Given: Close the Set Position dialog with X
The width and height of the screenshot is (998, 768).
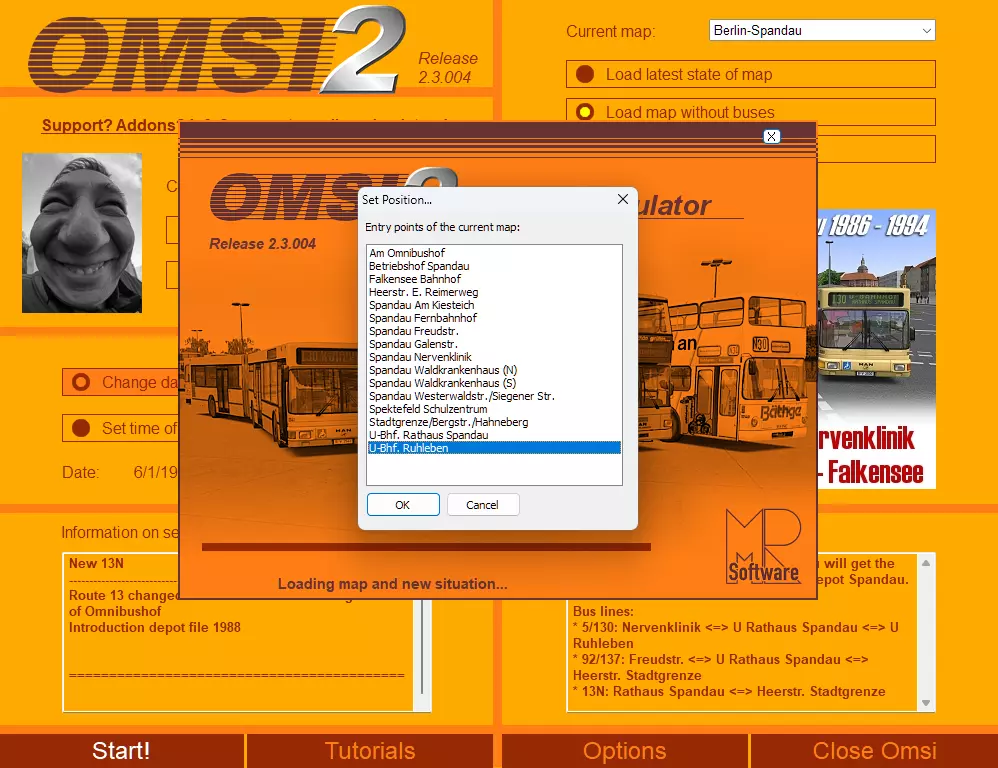Looking at the screenshot, I should point(622,199).
